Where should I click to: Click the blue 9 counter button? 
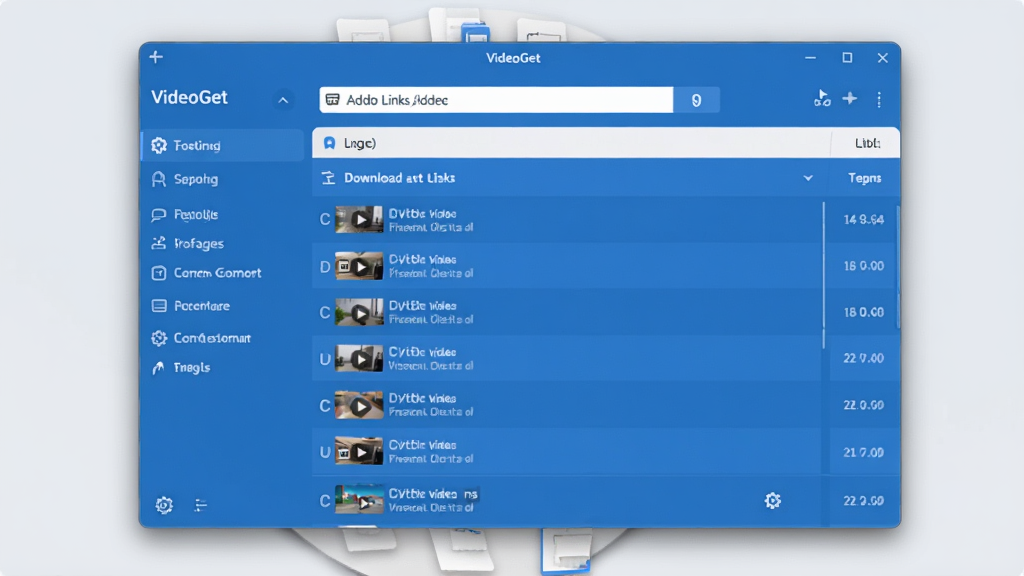click(696, 100)
